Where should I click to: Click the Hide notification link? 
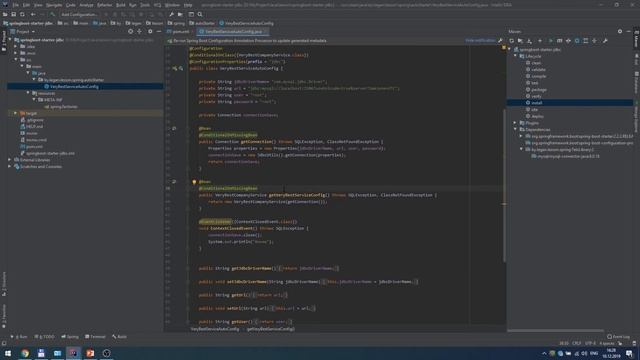tap(480, 40)
